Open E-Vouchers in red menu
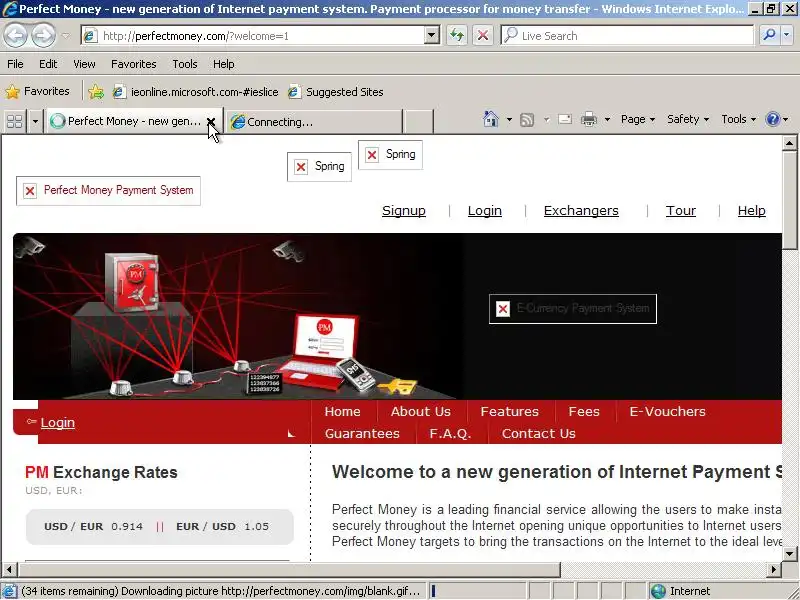Image resolution: width=800 pixels, height=600 pixels. pyautogui.click(x=667, y=411)
